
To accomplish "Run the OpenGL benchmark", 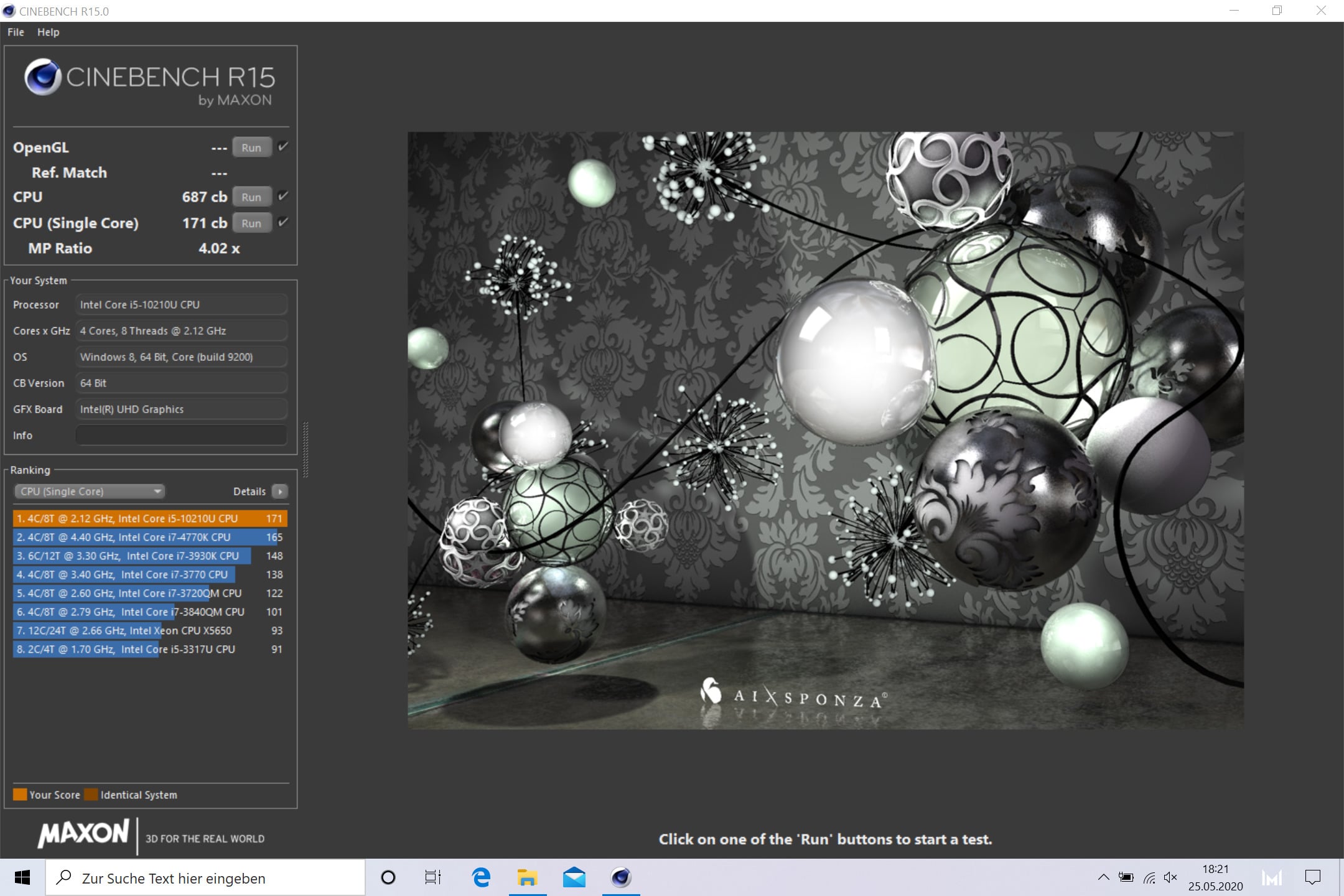I will (x=251, y=147).
